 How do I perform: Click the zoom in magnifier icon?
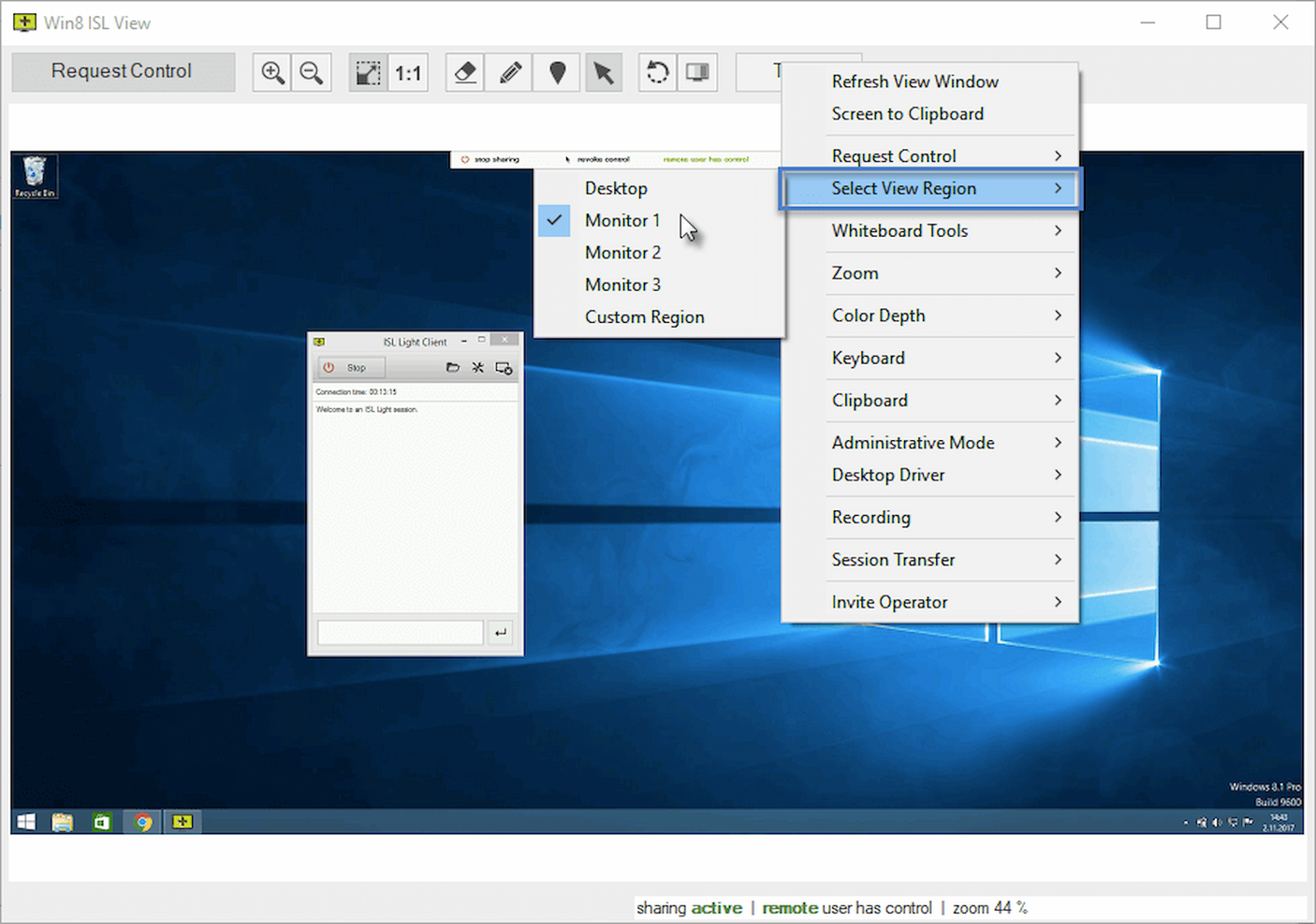tap(272, 73)
